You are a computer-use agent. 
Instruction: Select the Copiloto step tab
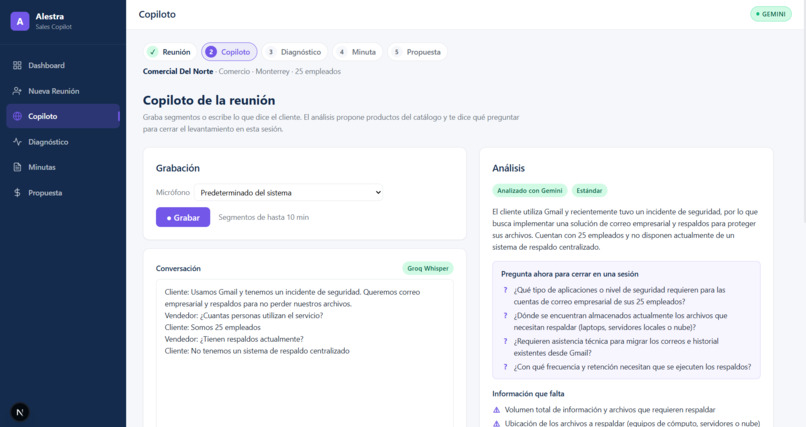(229, 52)
